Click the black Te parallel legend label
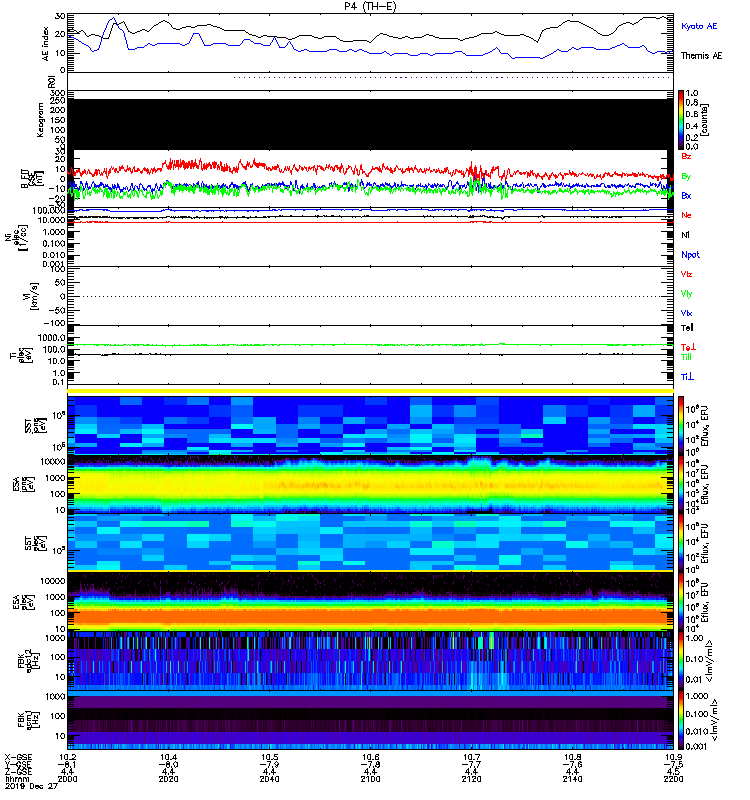 pyautogui.click(x=687, y=328)
